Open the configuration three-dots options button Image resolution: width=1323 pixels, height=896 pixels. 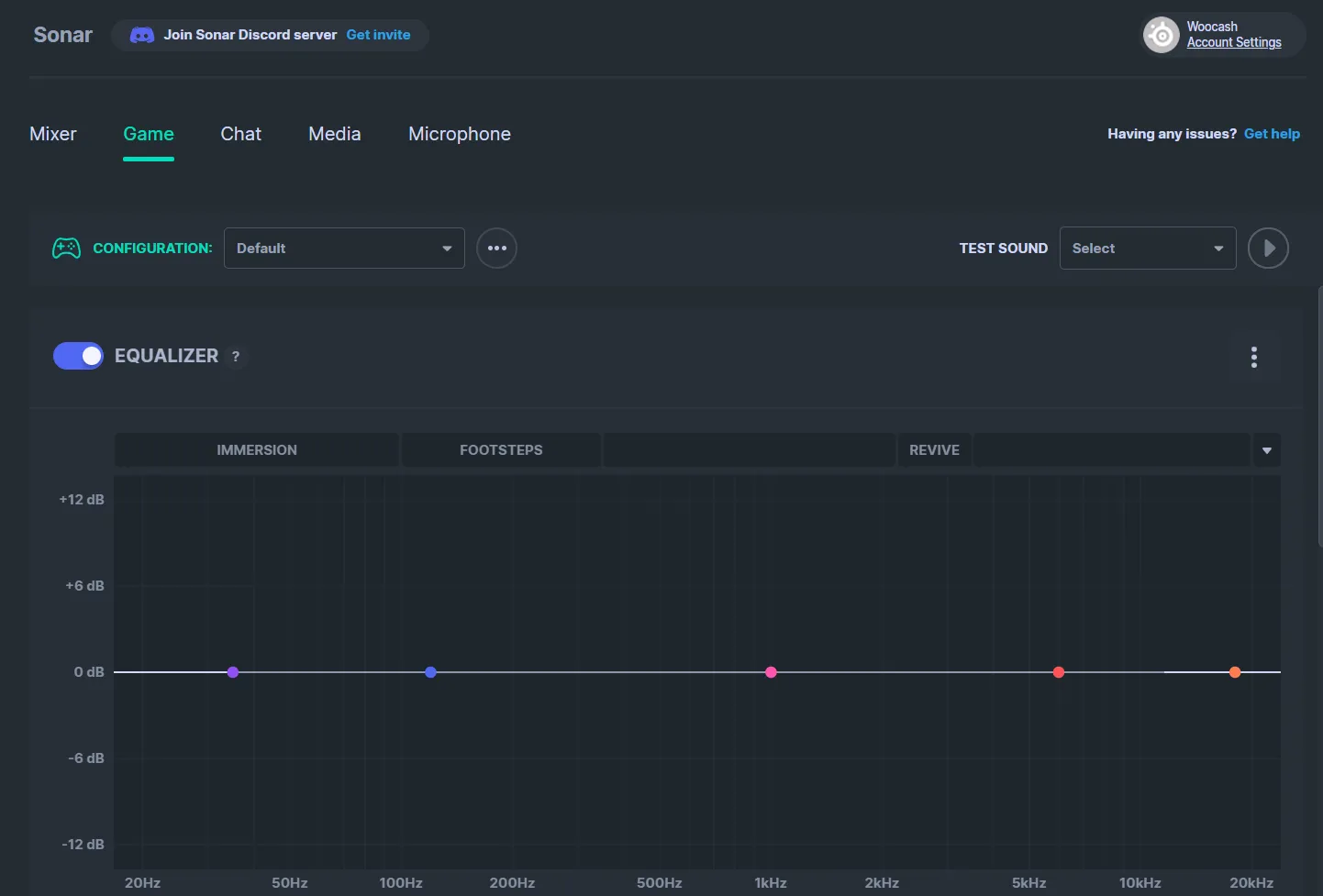[x=496, y=248]
